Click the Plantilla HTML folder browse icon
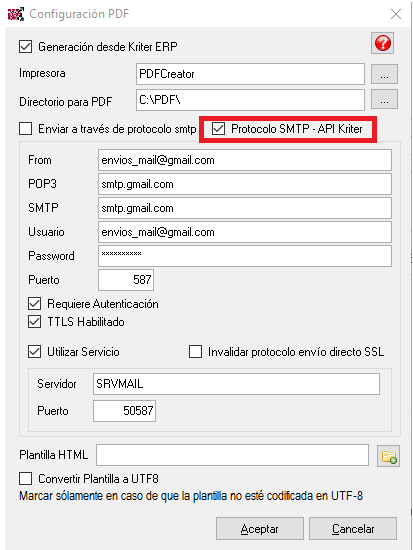 coord(388,456)
